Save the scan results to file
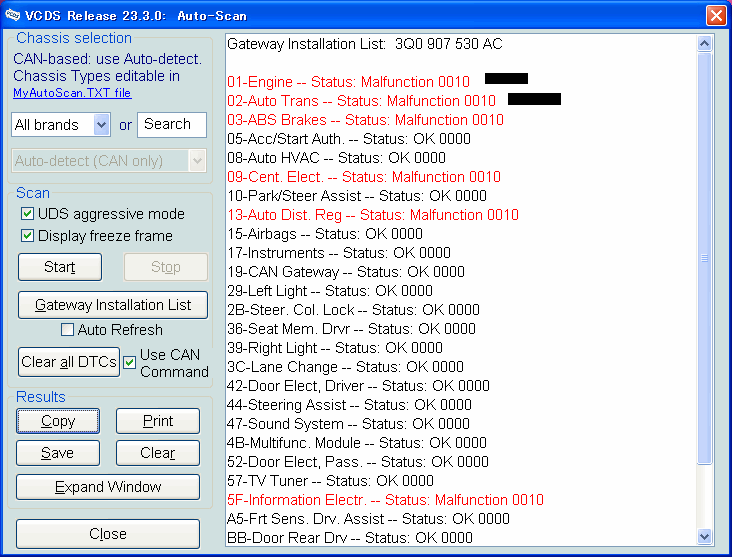 pos(58,453)
